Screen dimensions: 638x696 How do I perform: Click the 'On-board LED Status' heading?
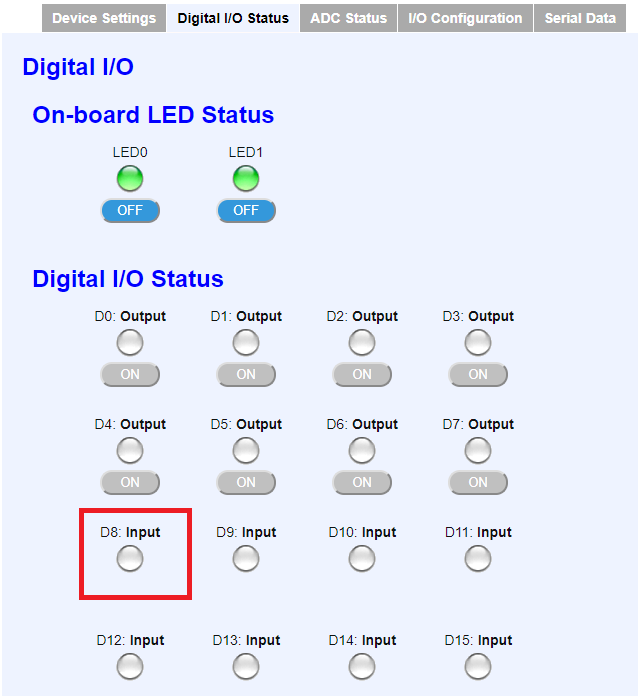pyautogui.click(x=153, y=115)
